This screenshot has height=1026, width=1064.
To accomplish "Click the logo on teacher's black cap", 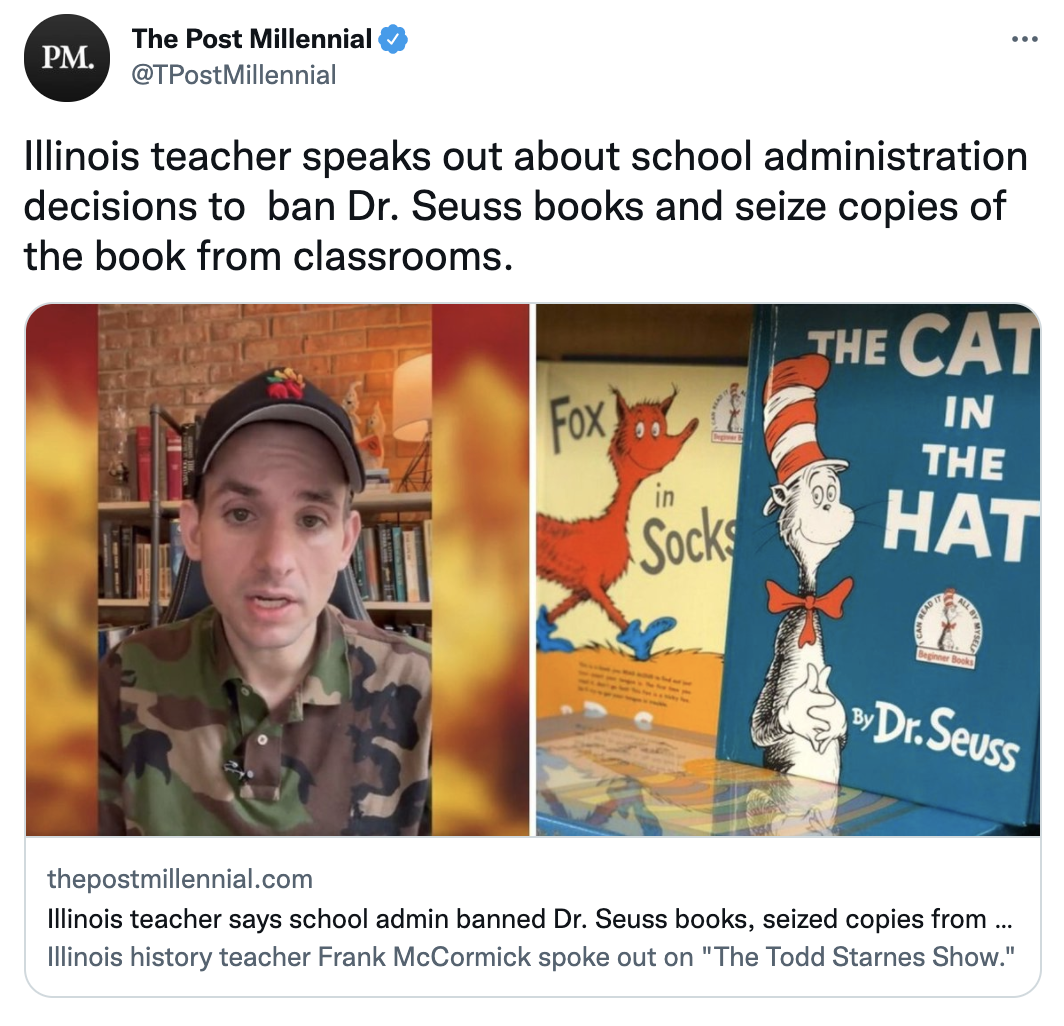I will (x=286, y=383).
